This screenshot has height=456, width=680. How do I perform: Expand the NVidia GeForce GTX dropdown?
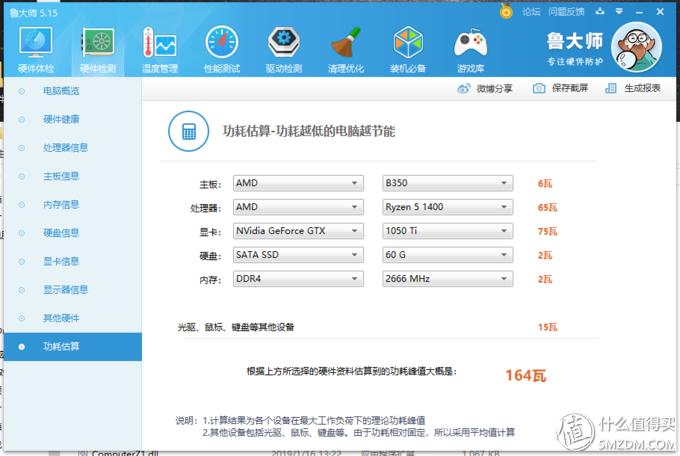click(298, 231)
